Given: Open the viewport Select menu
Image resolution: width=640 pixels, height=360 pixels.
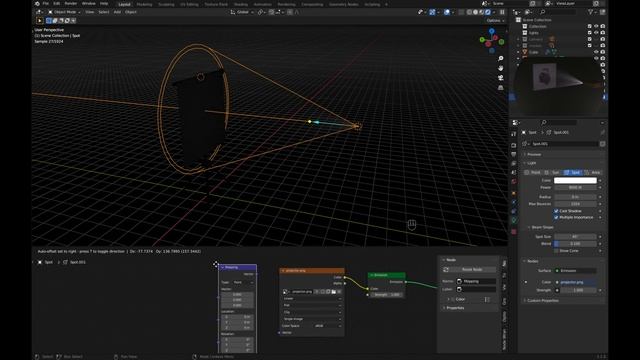Looking at the screenshot, I should click(x=104, y=12).
